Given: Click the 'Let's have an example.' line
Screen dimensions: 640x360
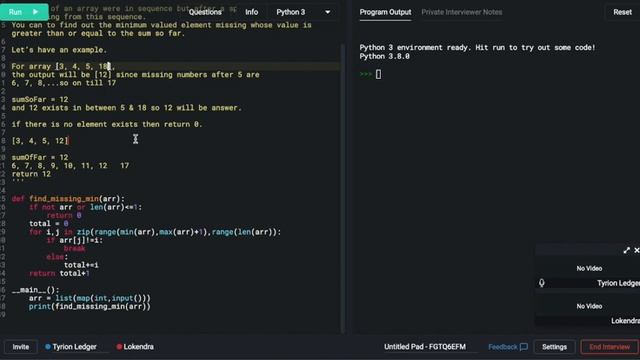Looking at the screenshot, I should pos(59,50).
